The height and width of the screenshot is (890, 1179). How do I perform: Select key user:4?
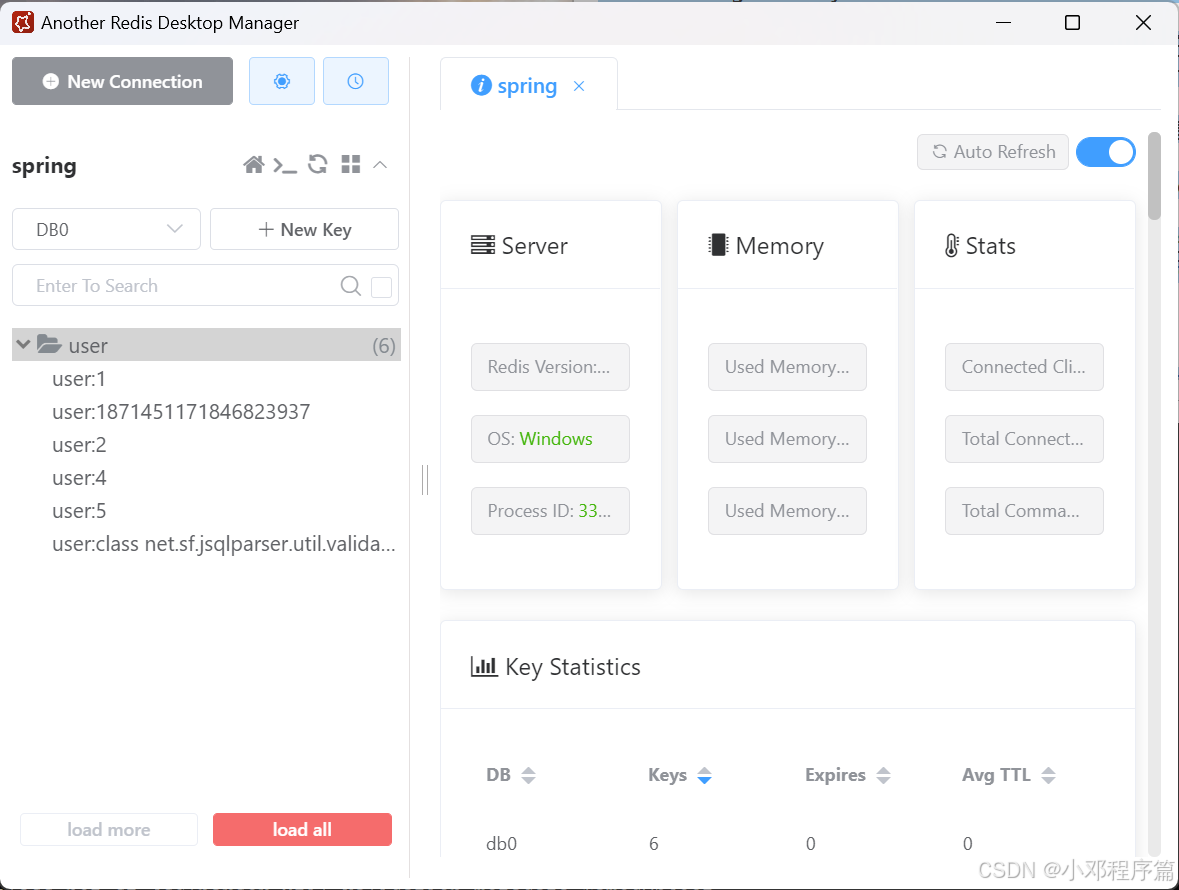(80, 478)
